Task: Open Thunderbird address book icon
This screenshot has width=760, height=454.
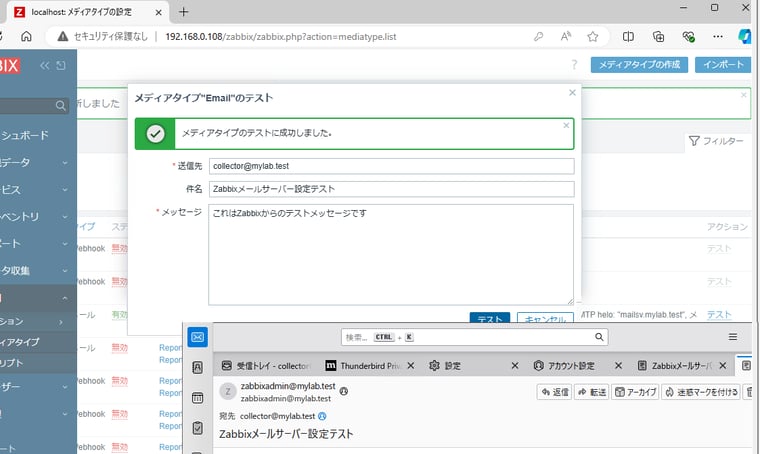Action: pyautogui.click(x=198, y=367)
